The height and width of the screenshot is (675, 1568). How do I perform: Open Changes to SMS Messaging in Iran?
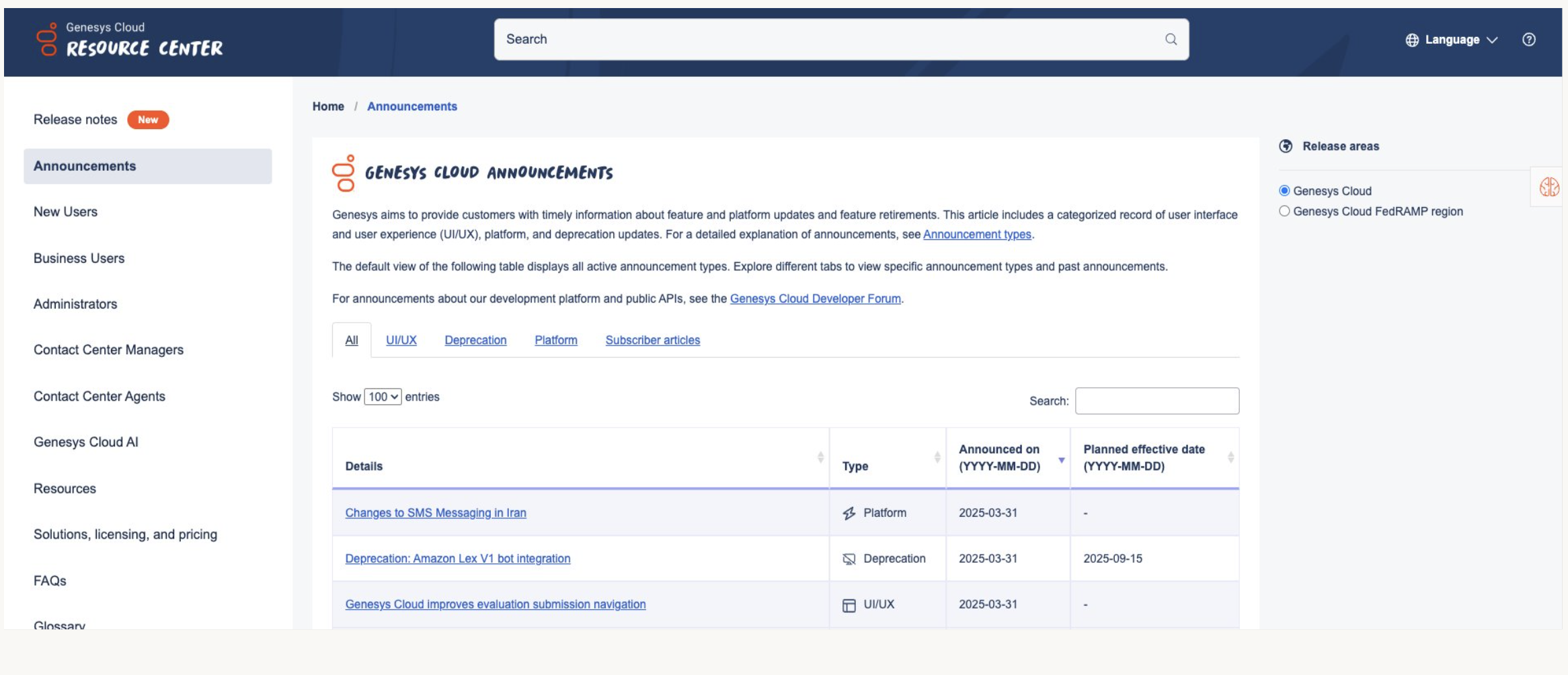point(435,513)
